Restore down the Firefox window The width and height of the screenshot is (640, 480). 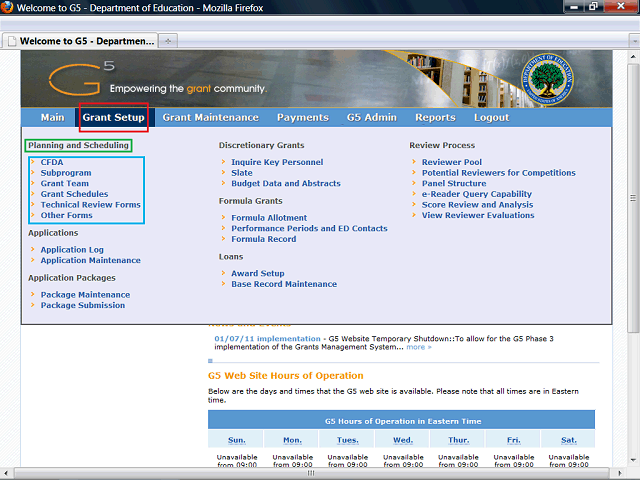593,7
